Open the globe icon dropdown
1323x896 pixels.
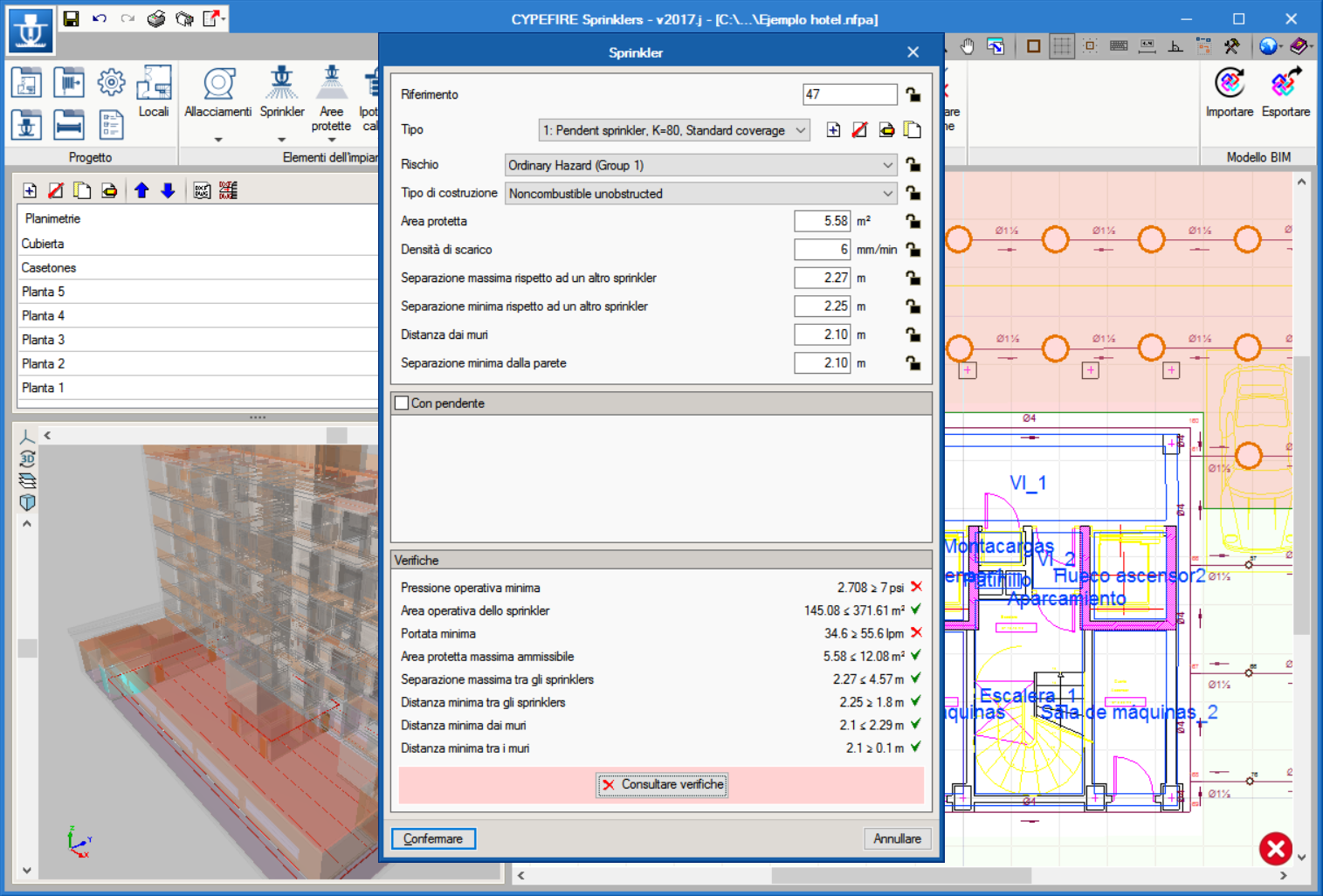pyautogui.click(x=1281, y=46)
